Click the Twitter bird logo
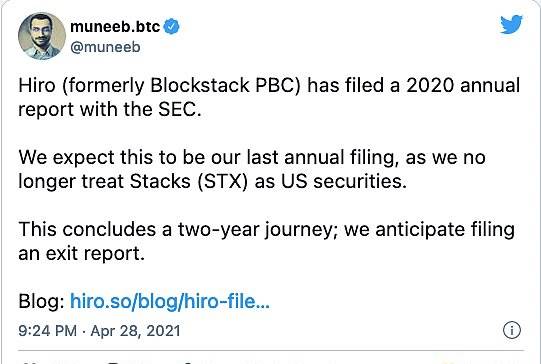This screenshot has width=541, height=364. point(511,24)
